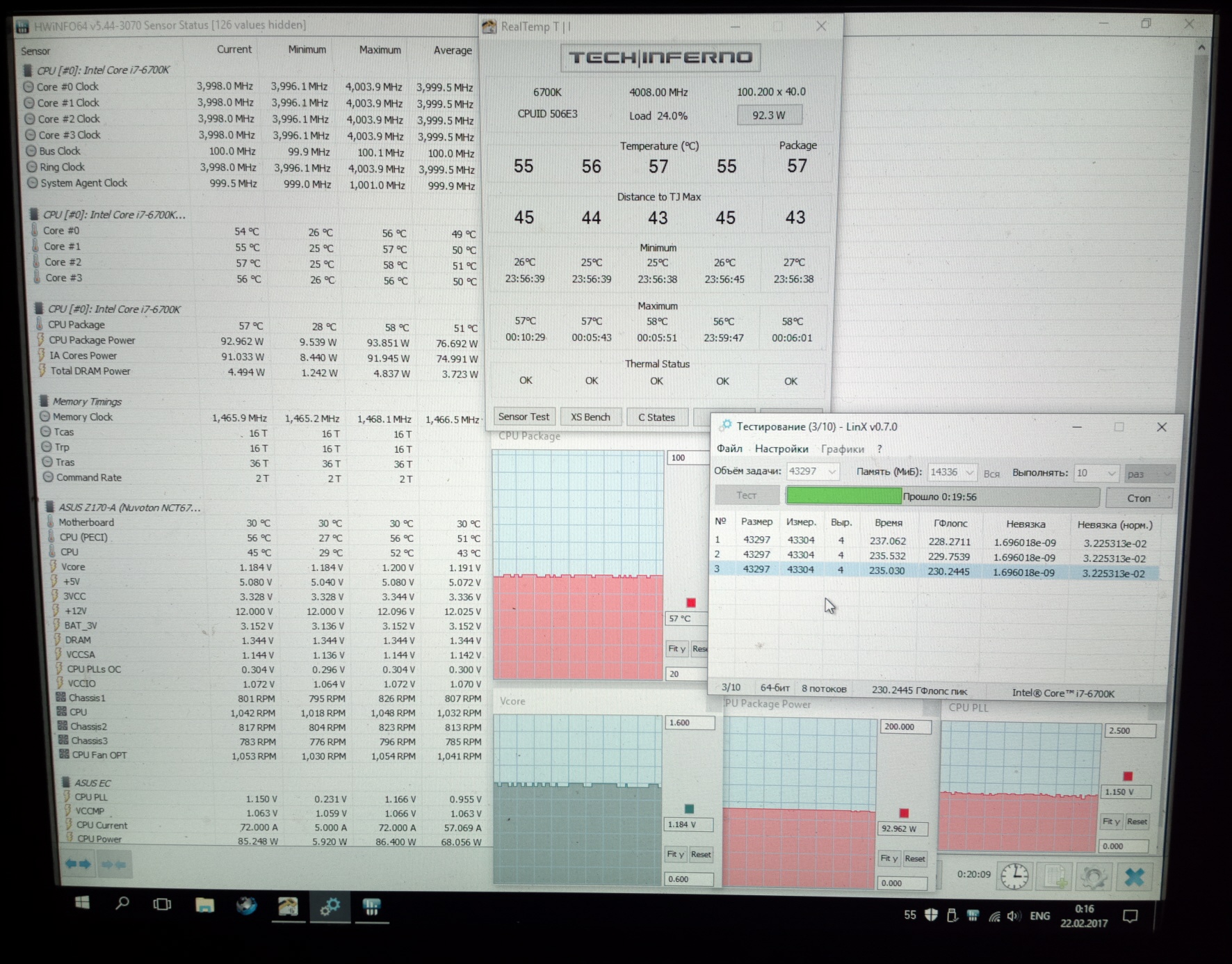Click the 200.000 maximum field in CPU Package Power graph

pyautogui.click(x=905, y=727)
